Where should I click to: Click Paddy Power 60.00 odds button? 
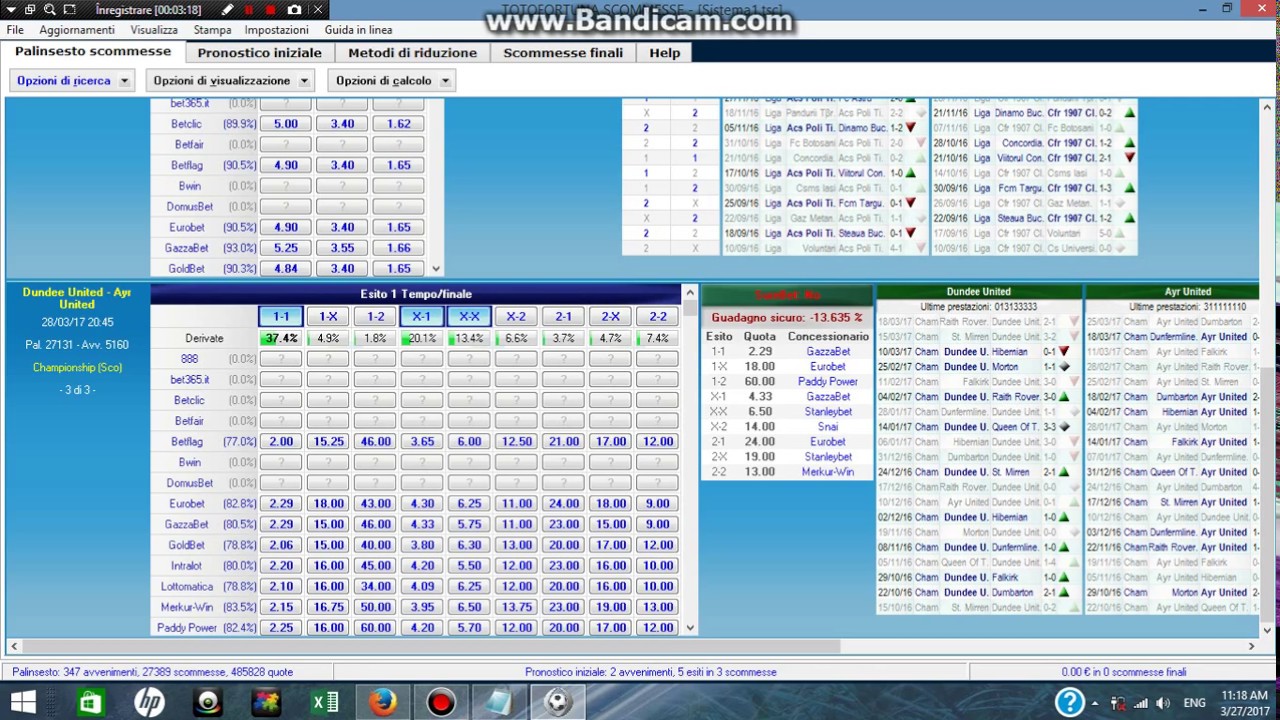(x=375, y=627)
